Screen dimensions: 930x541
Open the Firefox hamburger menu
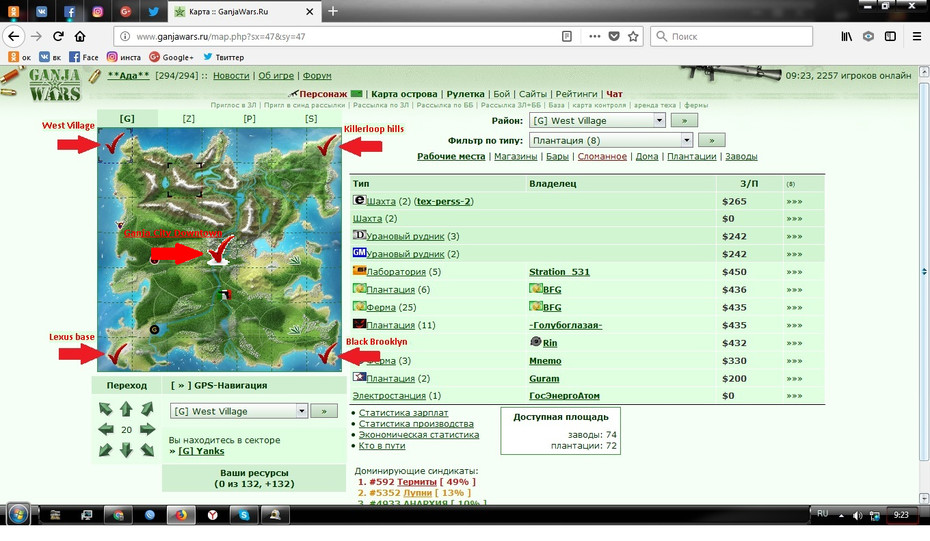point(916,36)
